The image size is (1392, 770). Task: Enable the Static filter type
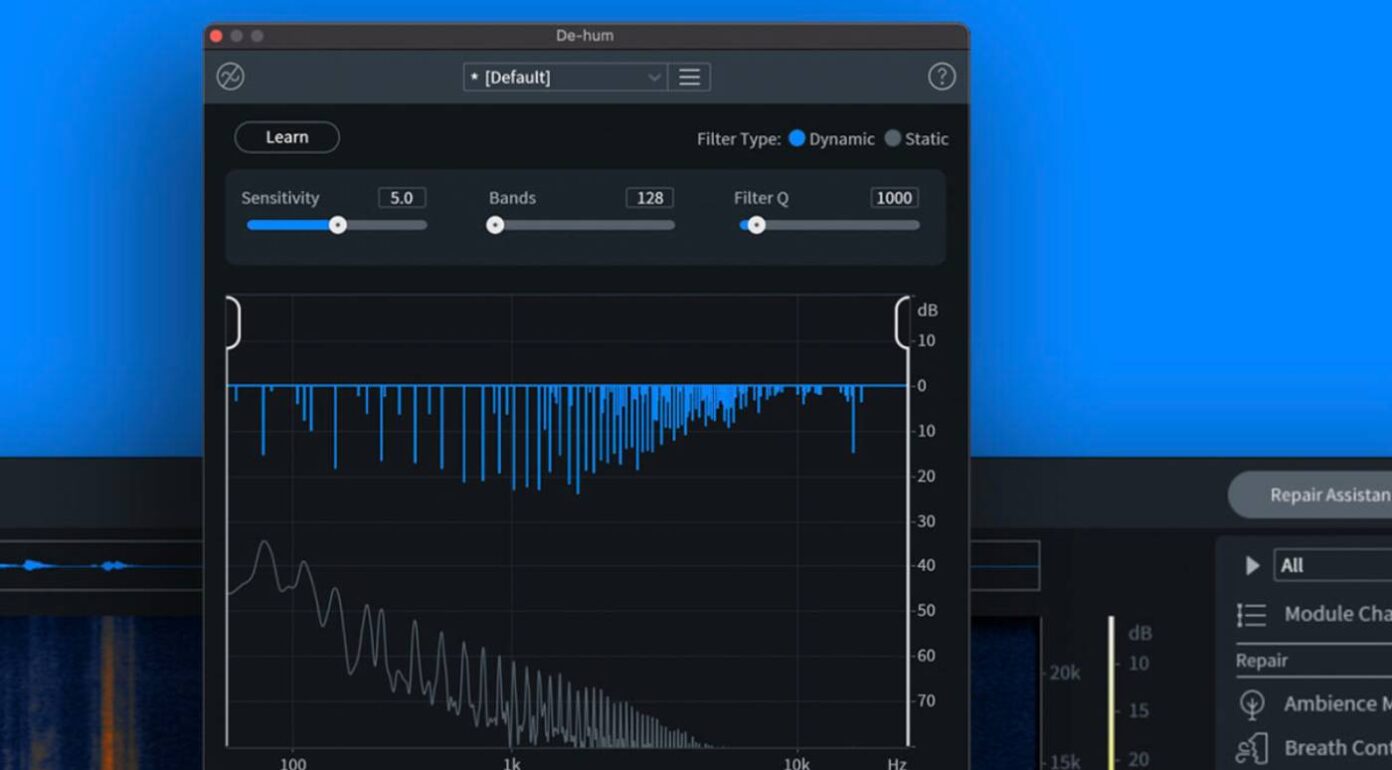pyautogui.click(x=891, y=139)
